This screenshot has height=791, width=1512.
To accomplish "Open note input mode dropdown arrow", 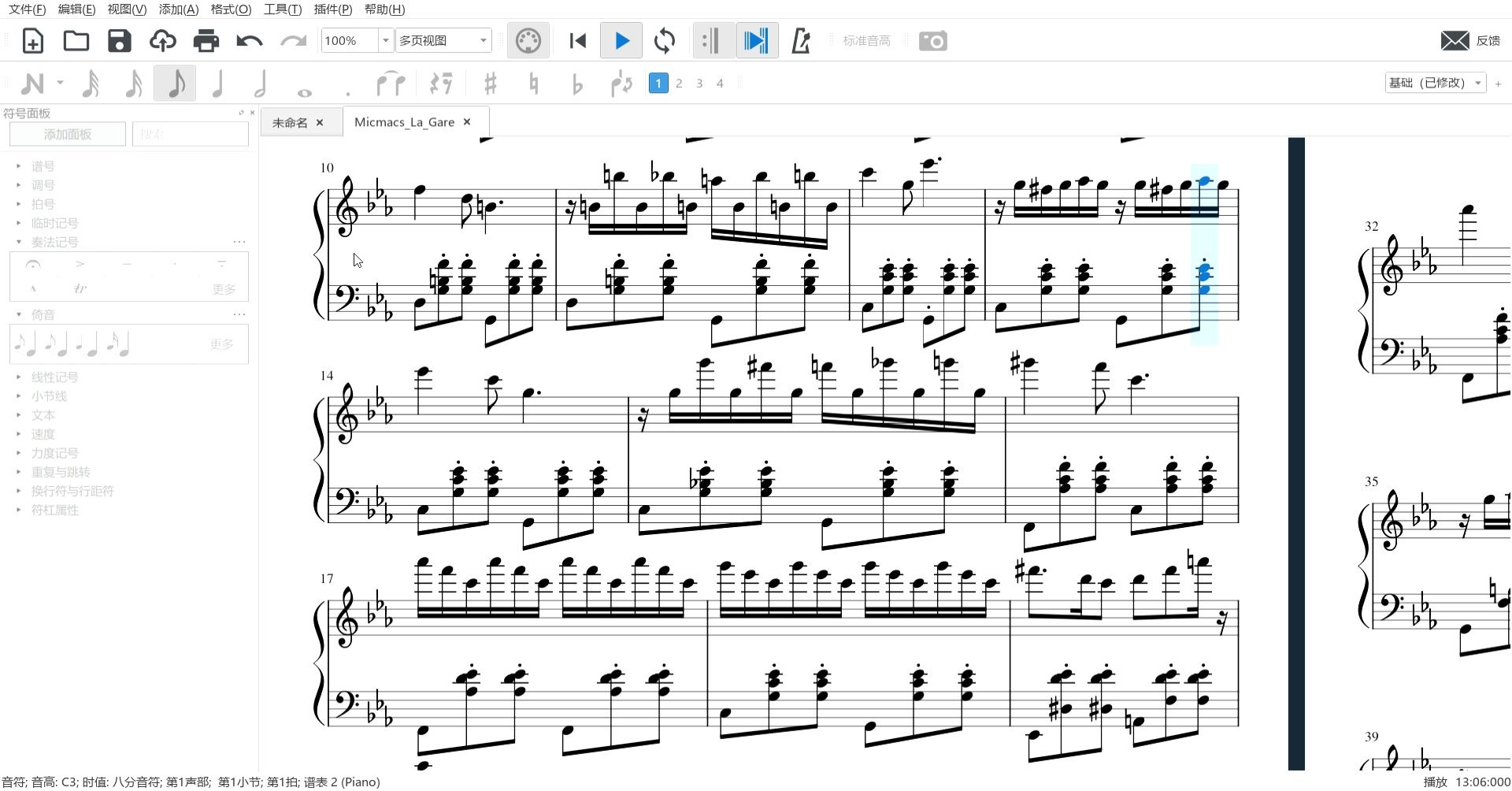I will click(60, 82).
